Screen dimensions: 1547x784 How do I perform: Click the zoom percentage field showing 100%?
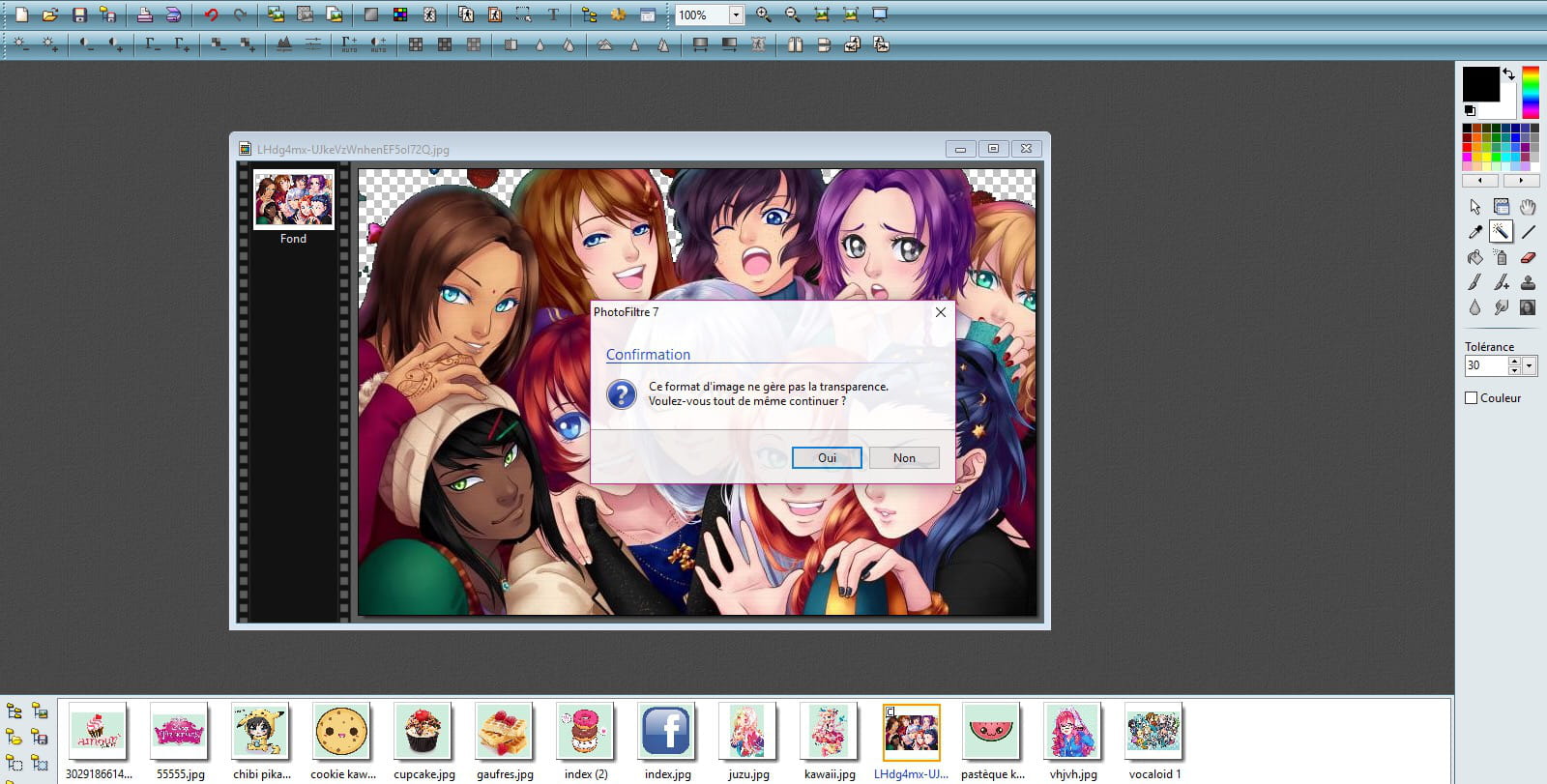701,15
